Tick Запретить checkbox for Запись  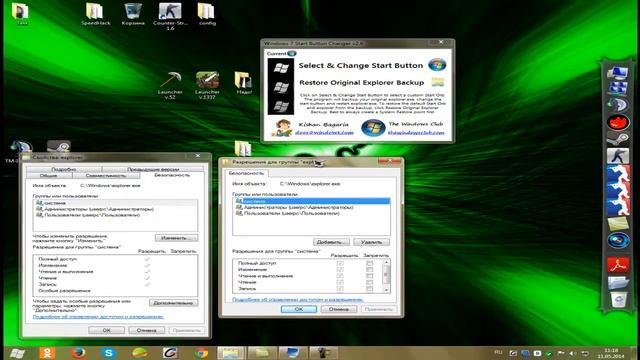pyautogui.click(x=369, y=289)
